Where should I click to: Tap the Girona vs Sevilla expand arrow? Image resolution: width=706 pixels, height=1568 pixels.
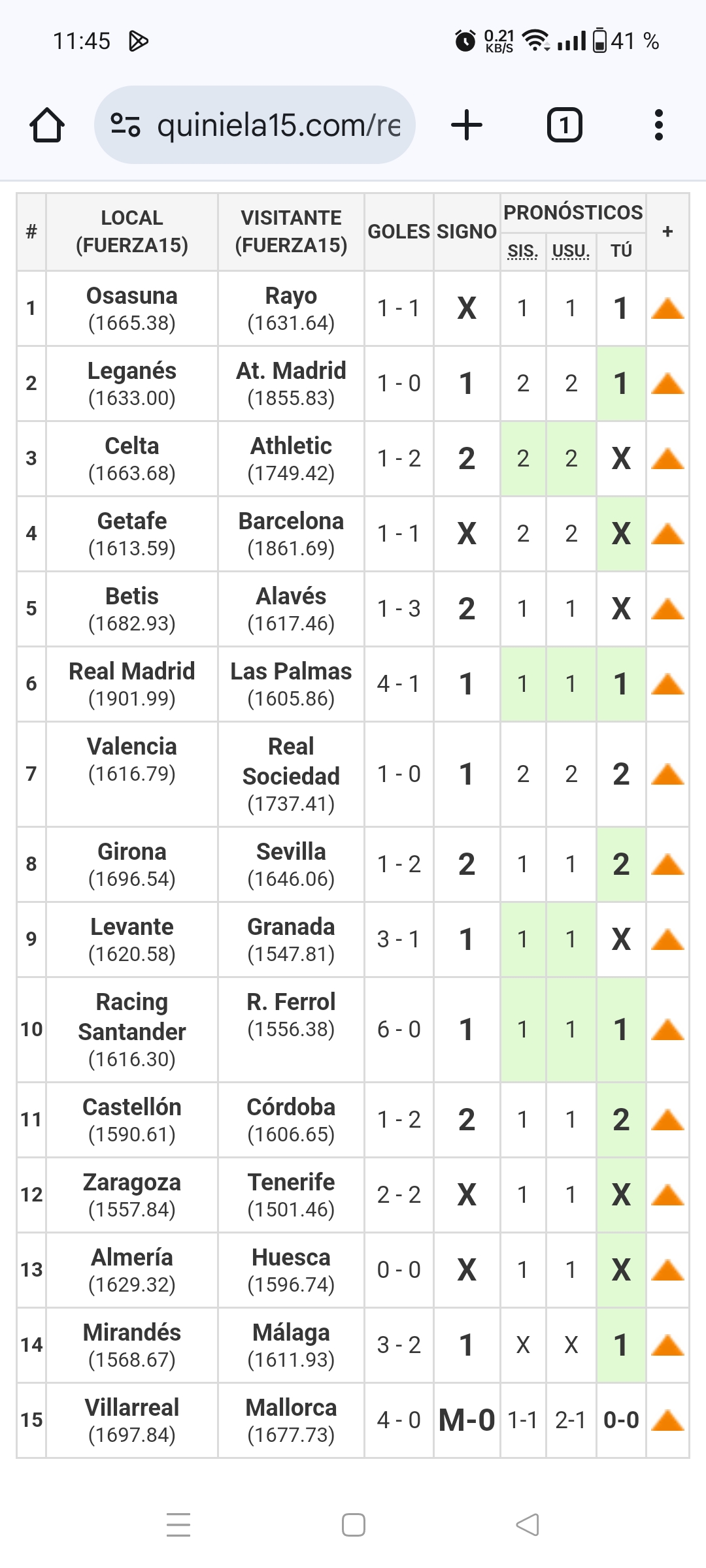[667, 864]
